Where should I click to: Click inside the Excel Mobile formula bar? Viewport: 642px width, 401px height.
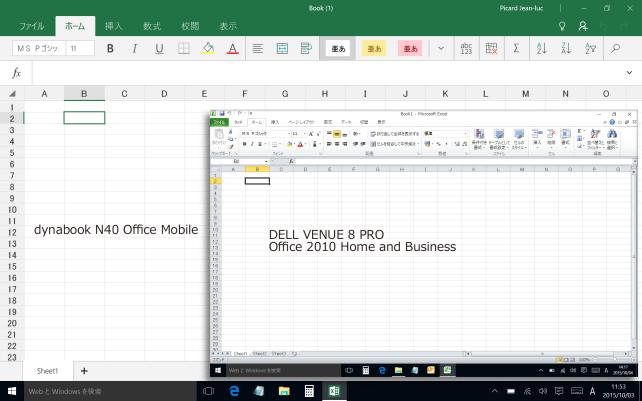tap(326, 73)
